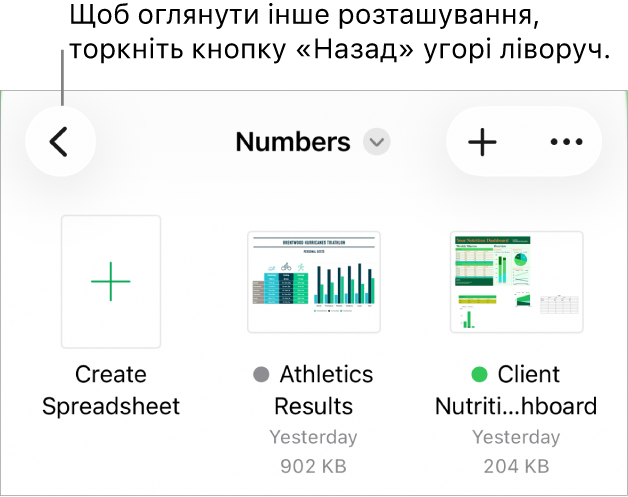Tap the Client Nutriti...hboard file name
The image size is (628, 497).
point(516,406)
